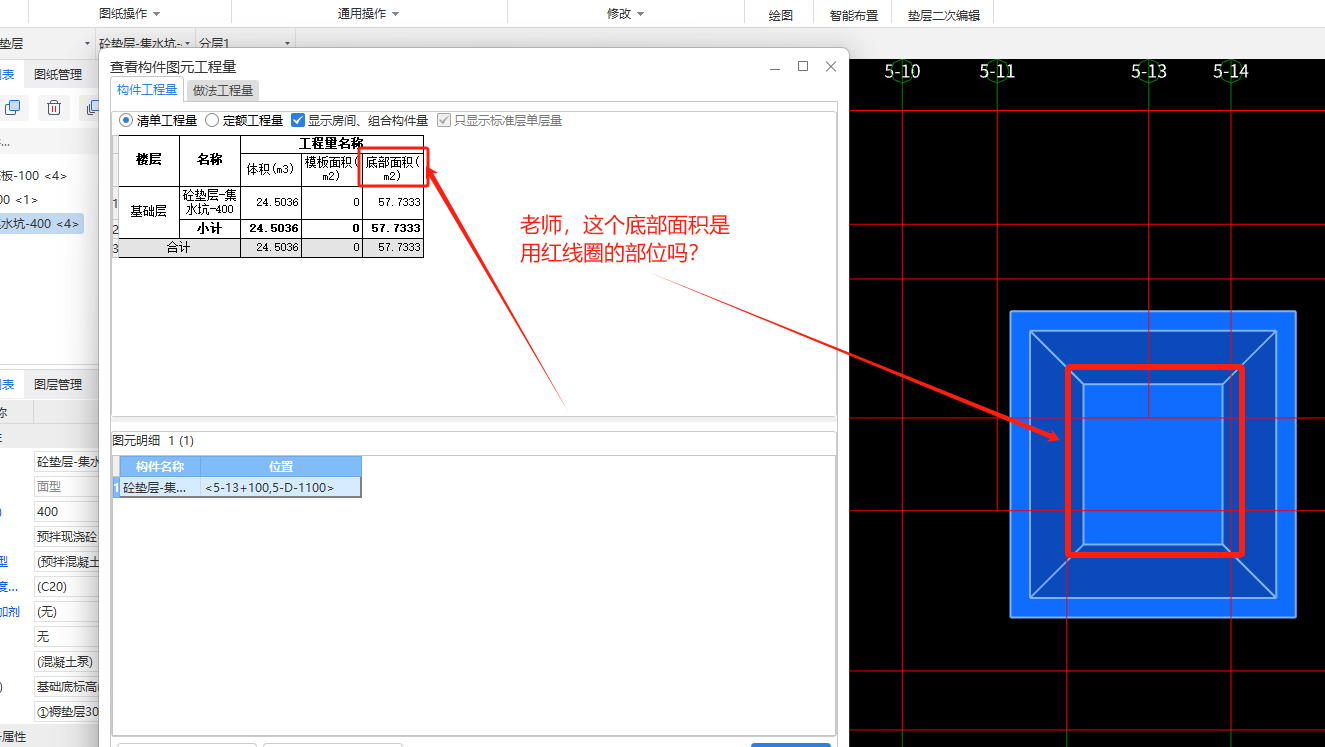Close the 查看构件图元工程量 dialog

coord(831,66)
